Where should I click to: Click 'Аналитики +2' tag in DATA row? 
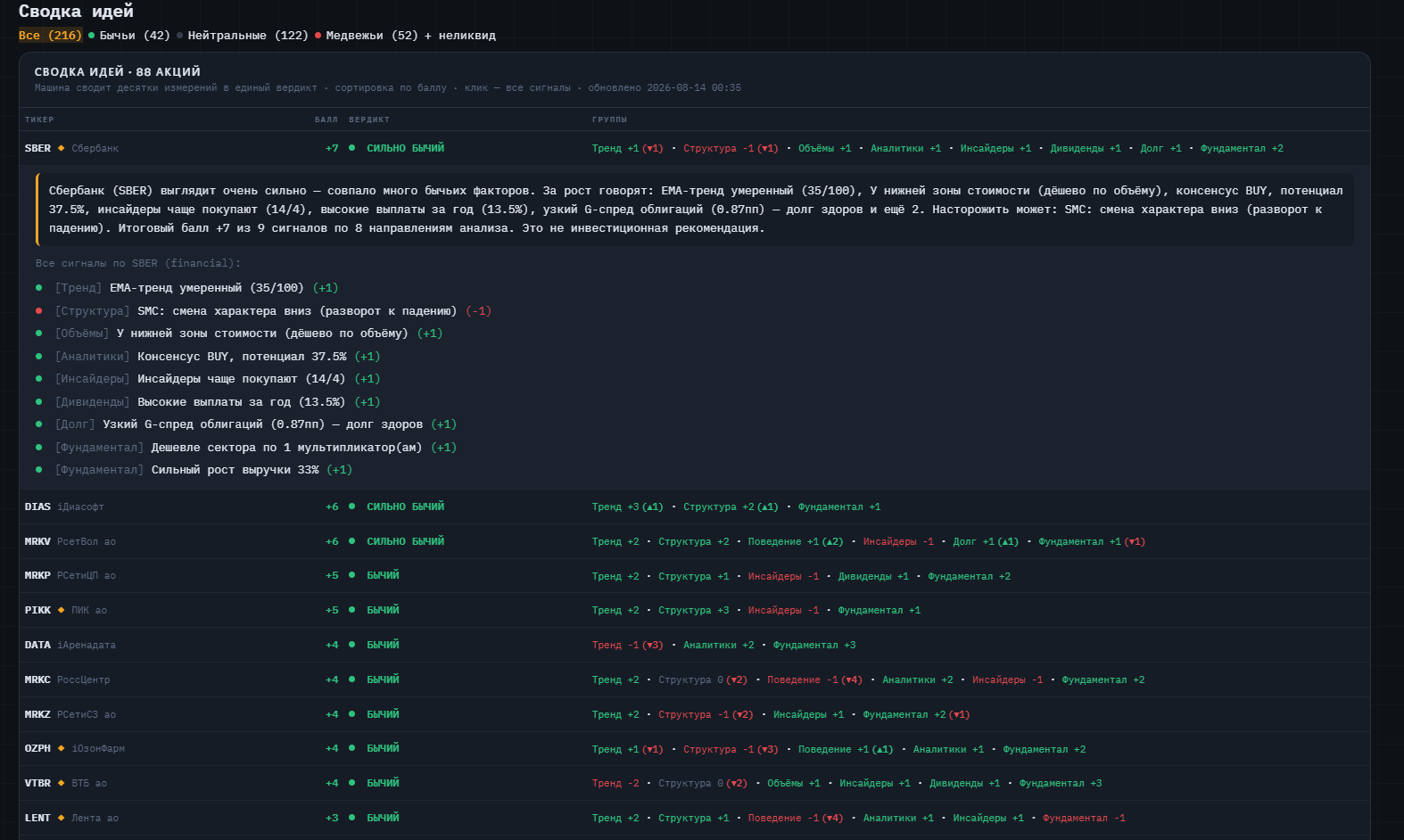click(x=719, y=645)
